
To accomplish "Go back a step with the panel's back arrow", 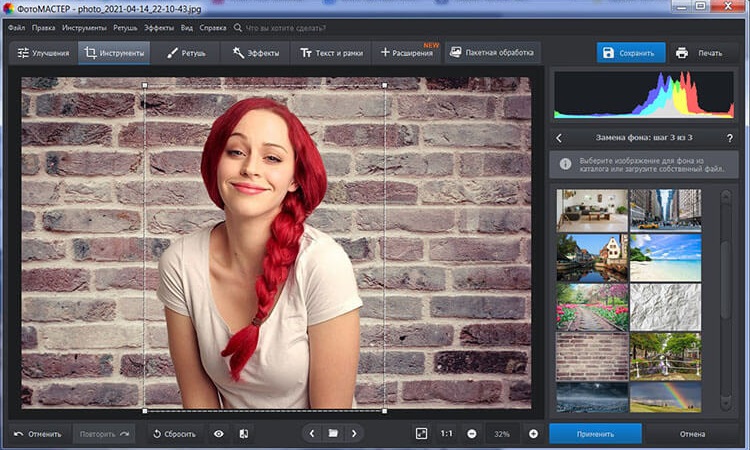I will pos(559,137).
